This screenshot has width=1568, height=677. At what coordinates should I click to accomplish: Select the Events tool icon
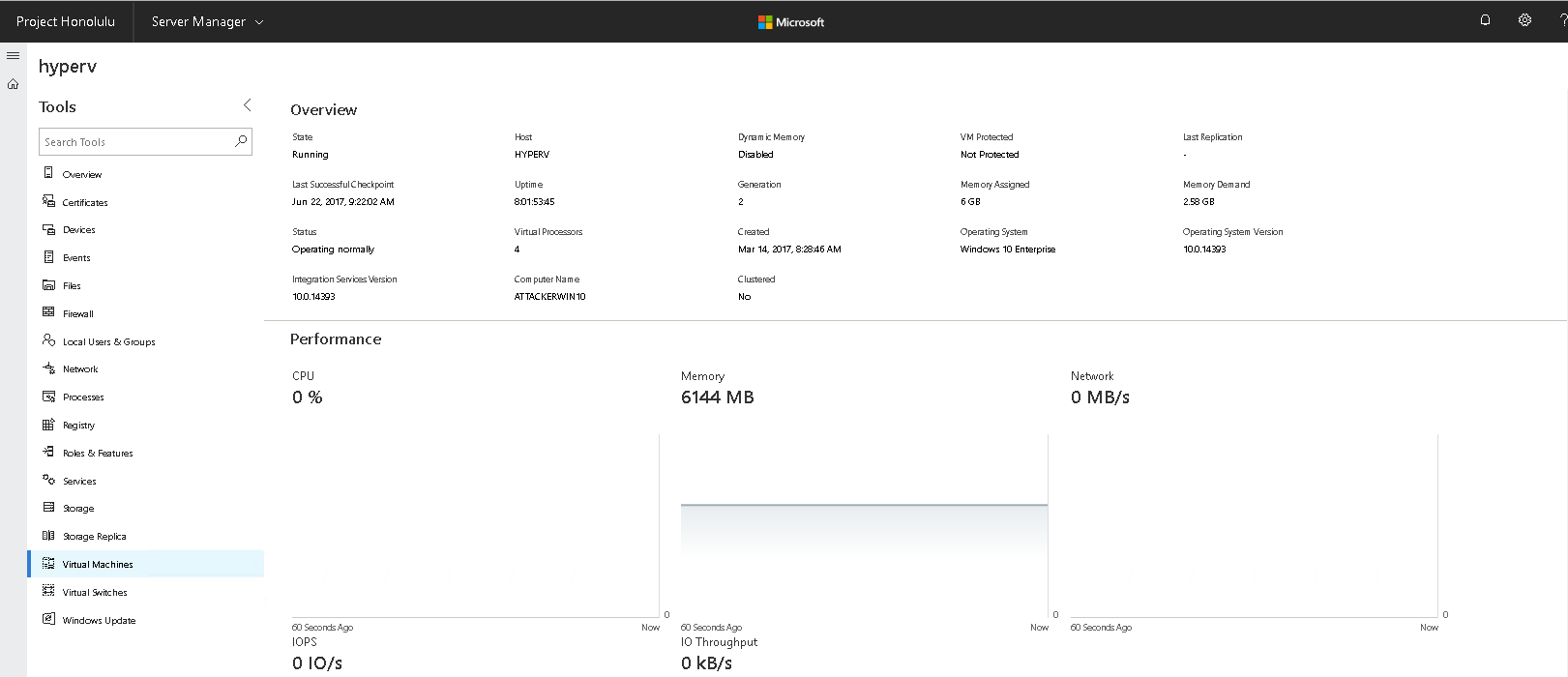pos(48,257)
